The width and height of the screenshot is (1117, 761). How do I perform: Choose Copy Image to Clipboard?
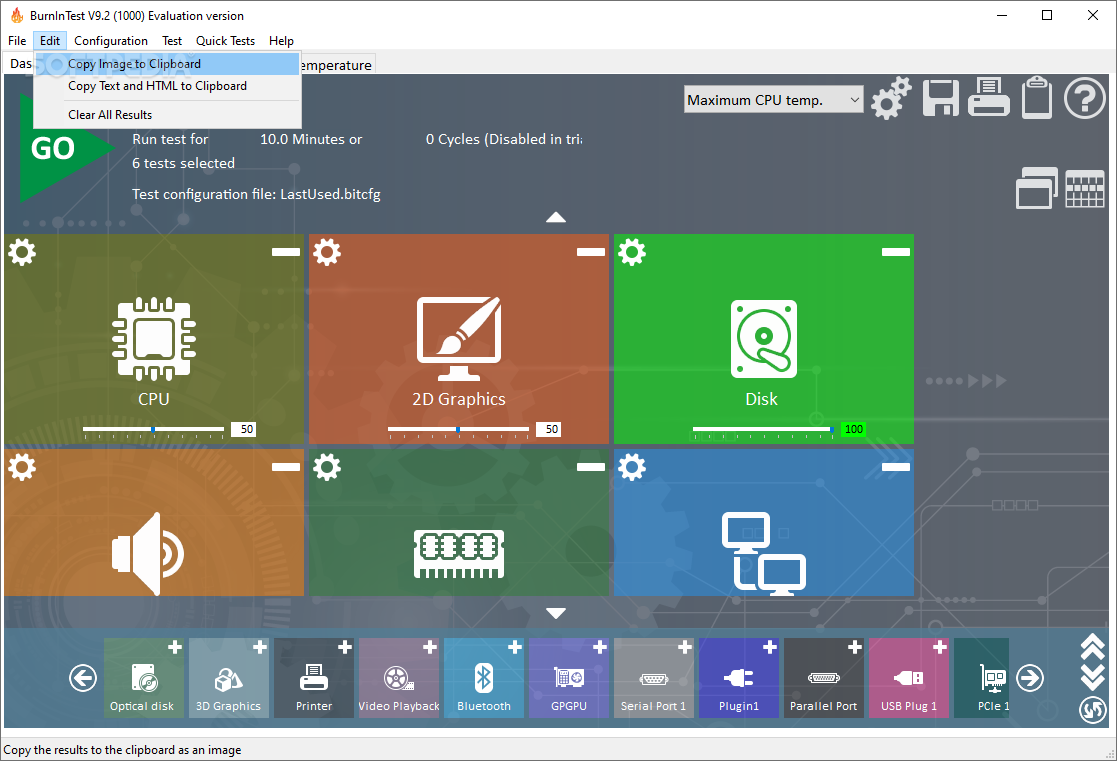point(167,64)
